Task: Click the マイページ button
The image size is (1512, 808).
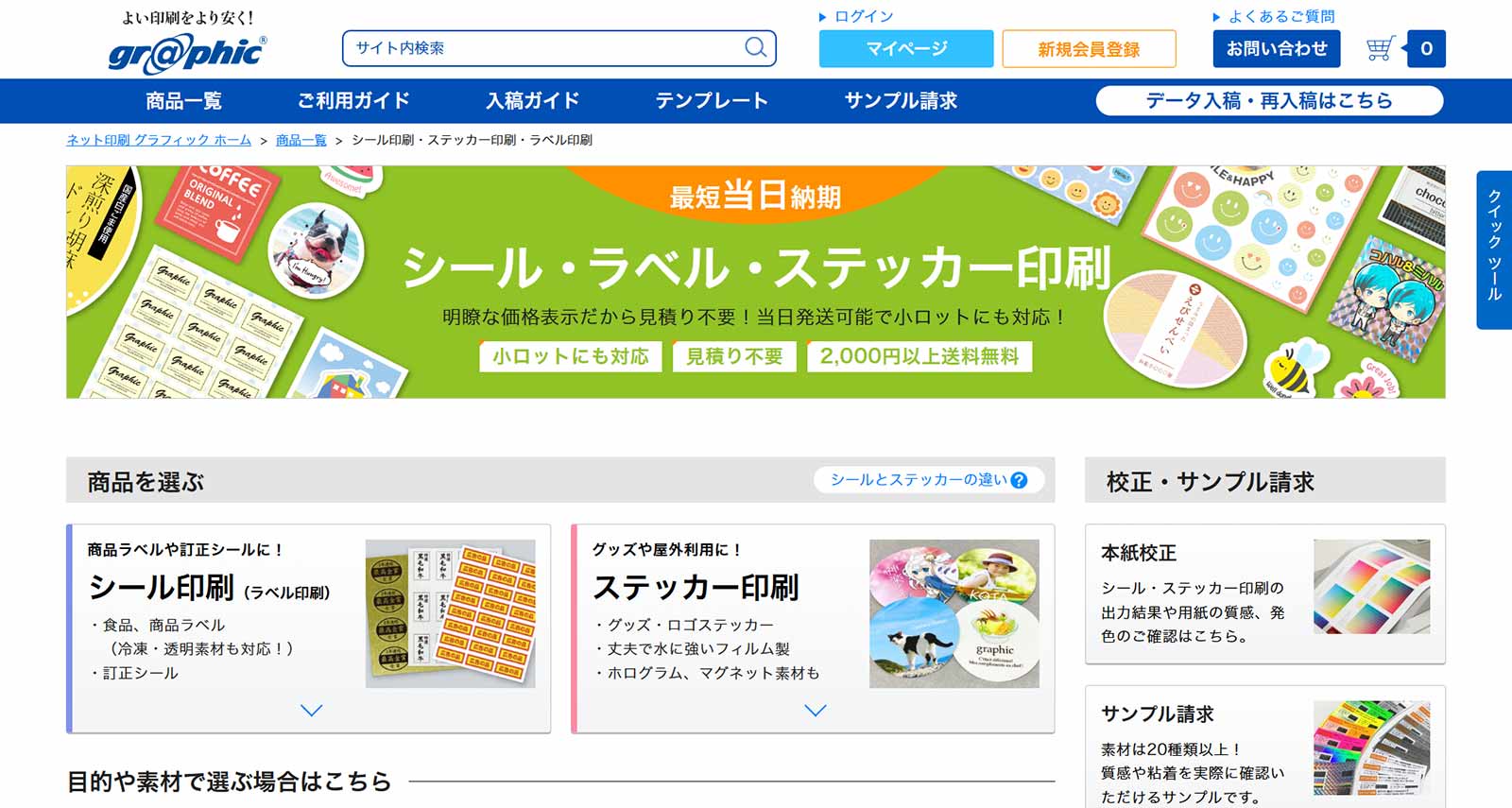Action: click(906, 48)
